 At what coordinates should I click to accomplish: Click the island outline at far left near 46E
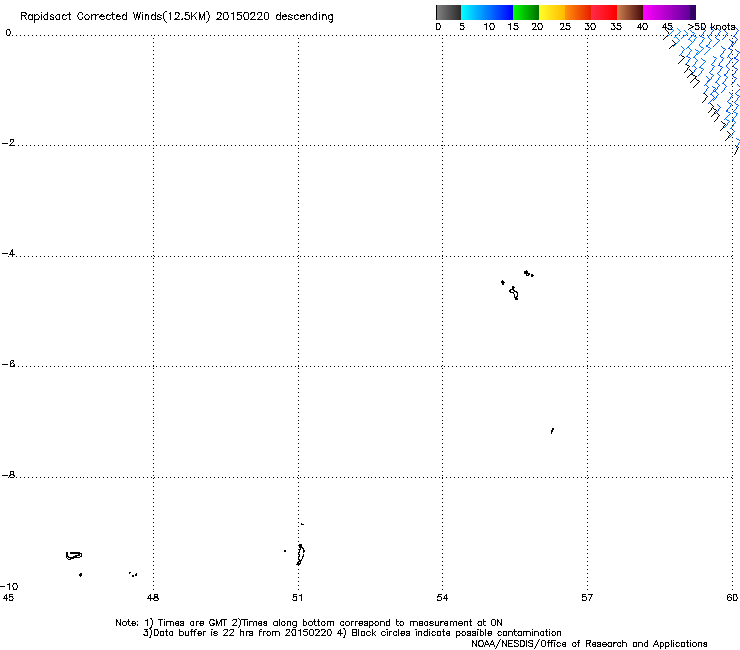[x=74, y=556]
